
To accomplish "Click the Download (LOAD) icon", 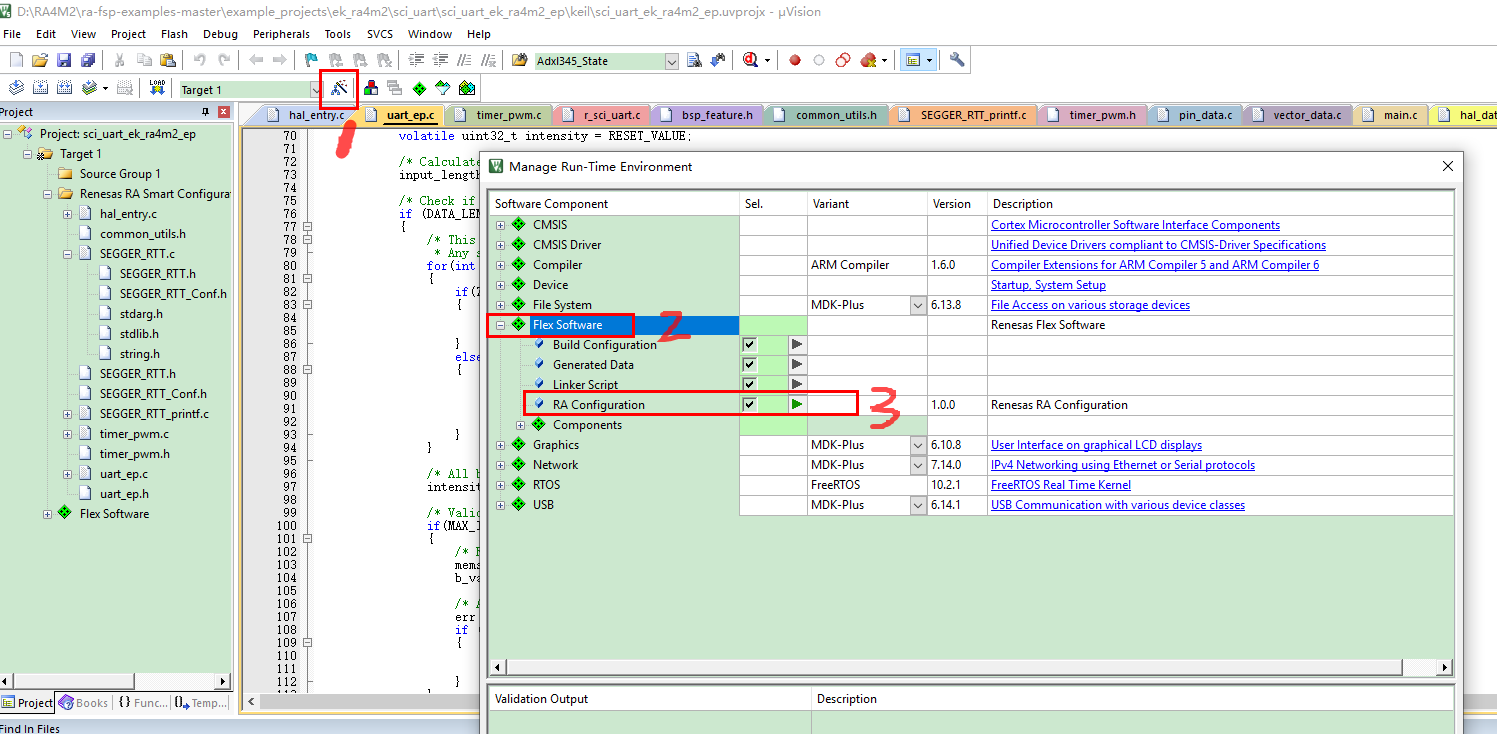I will click(x=157, y=88).
